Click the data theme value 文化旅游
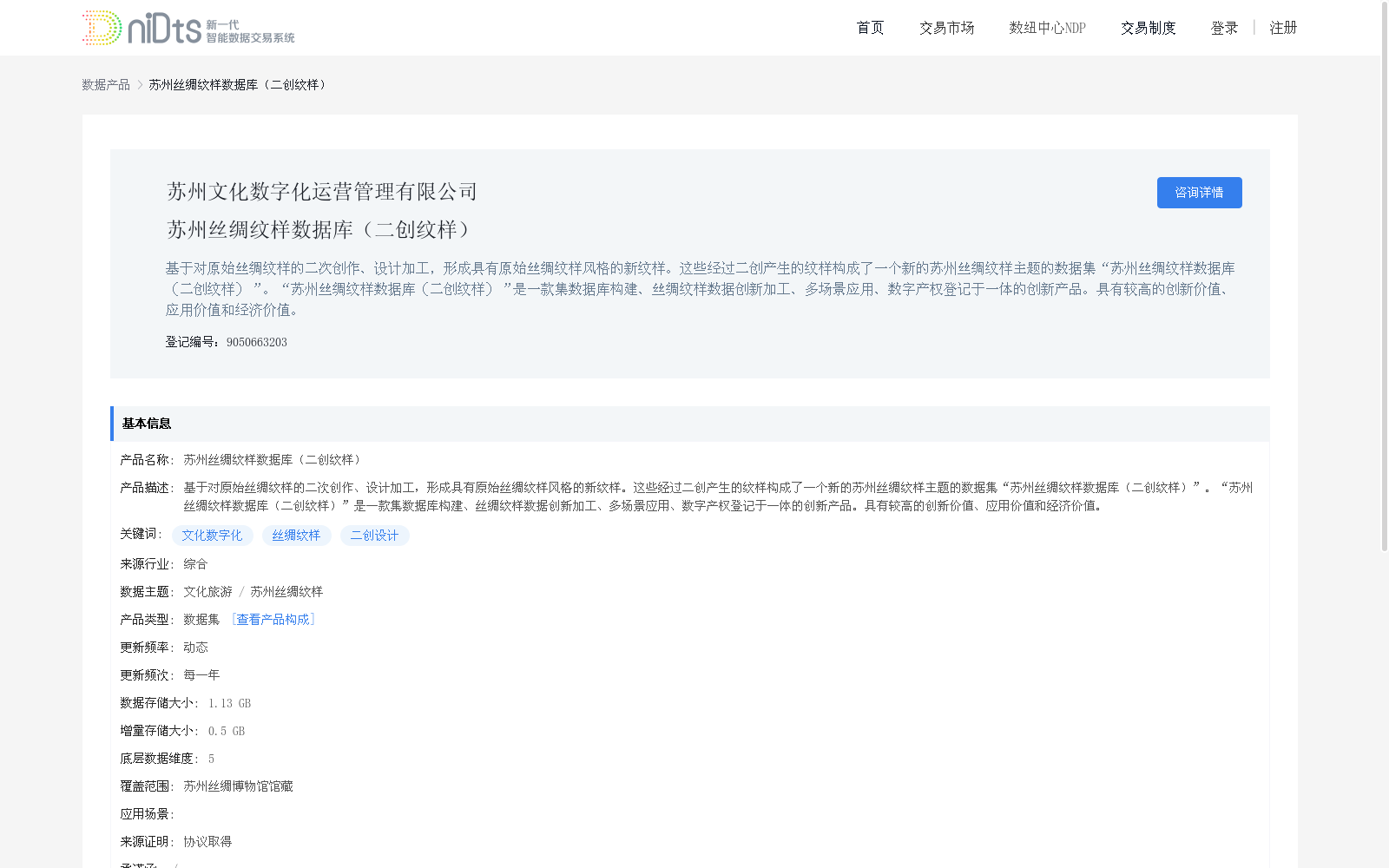This screenshot has width=1389, height=868. 207,591
